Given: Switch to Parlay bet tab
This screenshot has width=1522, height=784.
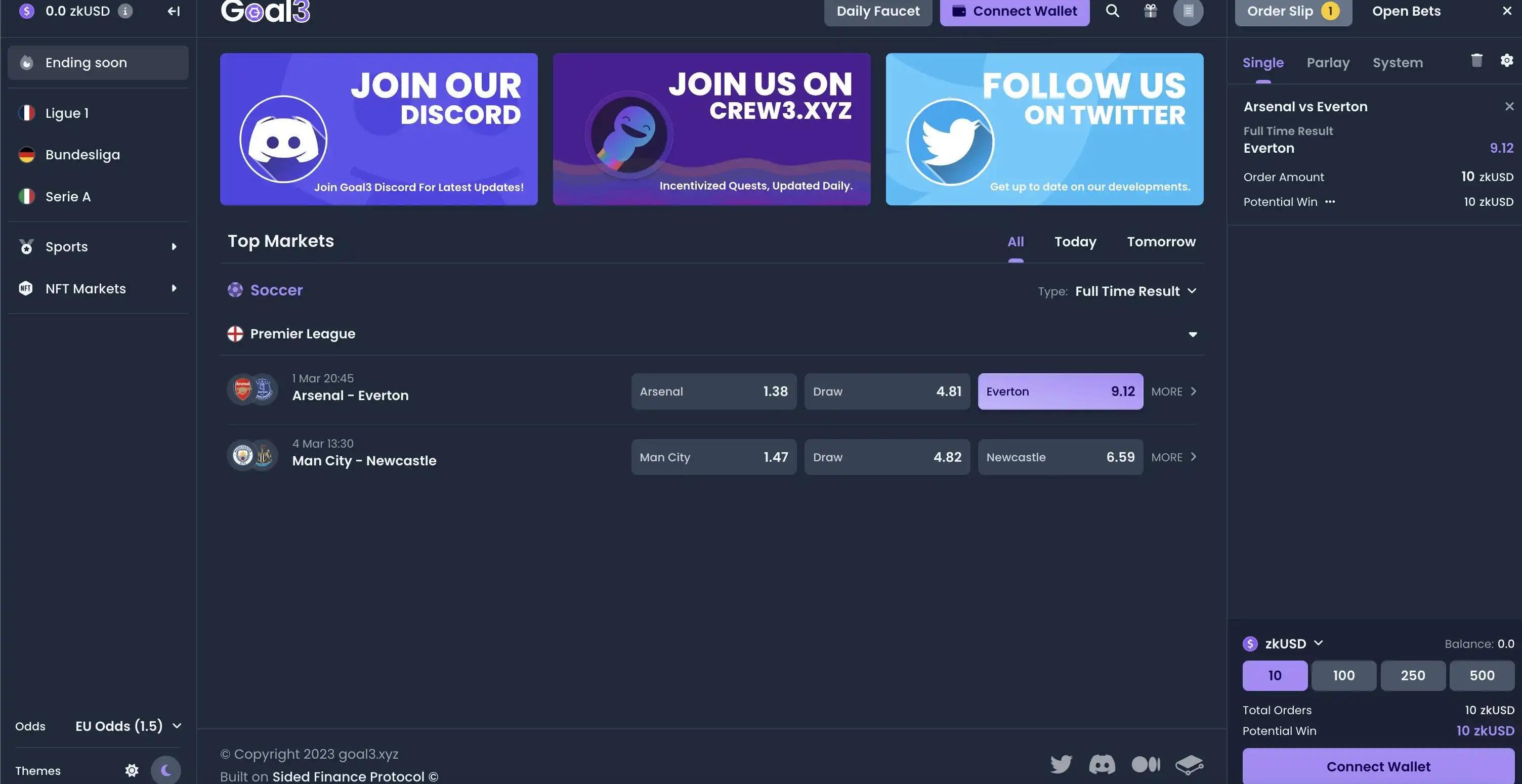Looking at the screenshot, I should coord(1328,63).
